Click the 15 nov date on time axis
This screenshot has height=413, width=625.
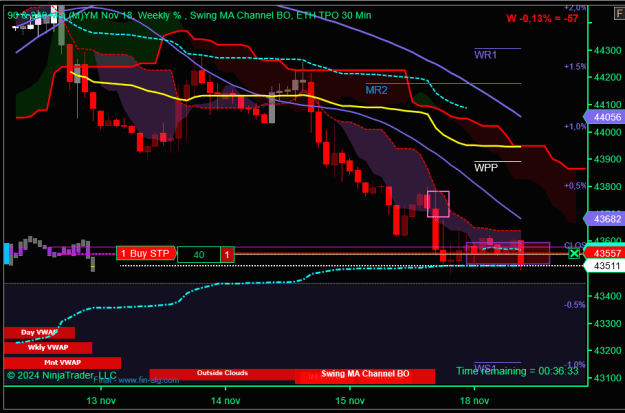tap(350, 400)
